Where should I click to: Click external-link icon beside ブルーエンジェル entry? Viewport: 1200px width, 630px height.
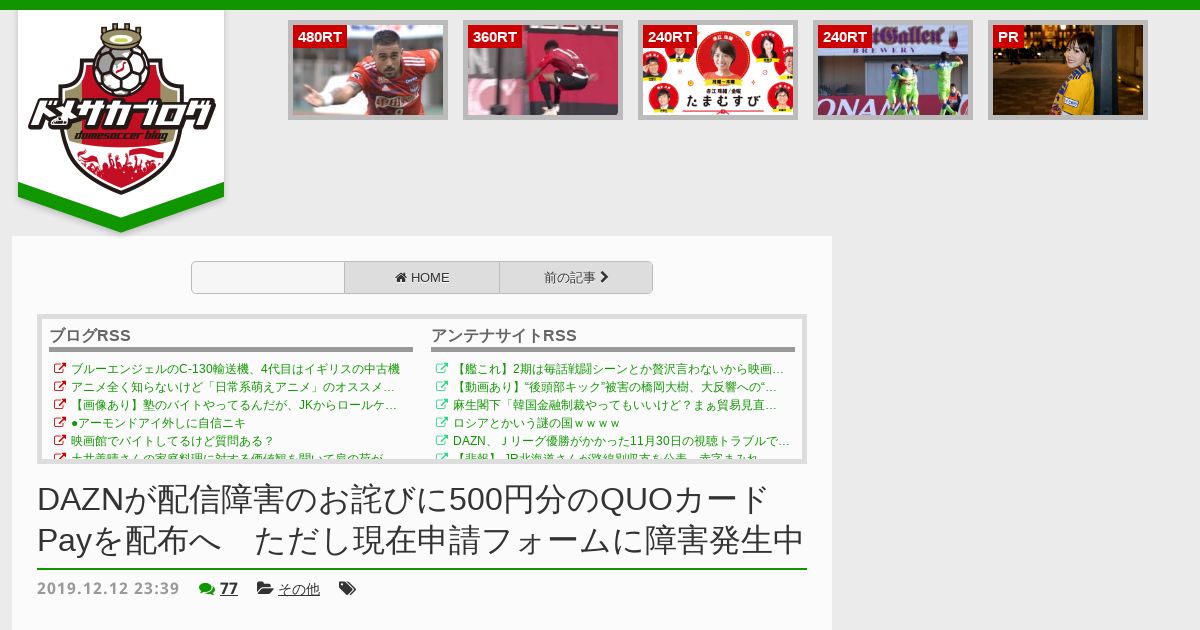point(60,369)
